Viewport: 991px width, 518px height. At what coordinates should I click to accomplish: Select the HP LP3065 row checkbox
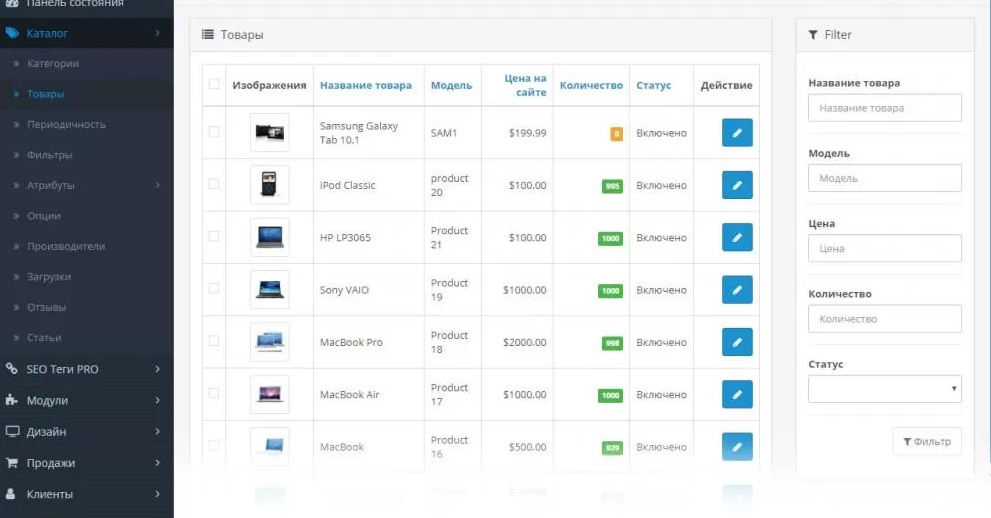[214, 237]
